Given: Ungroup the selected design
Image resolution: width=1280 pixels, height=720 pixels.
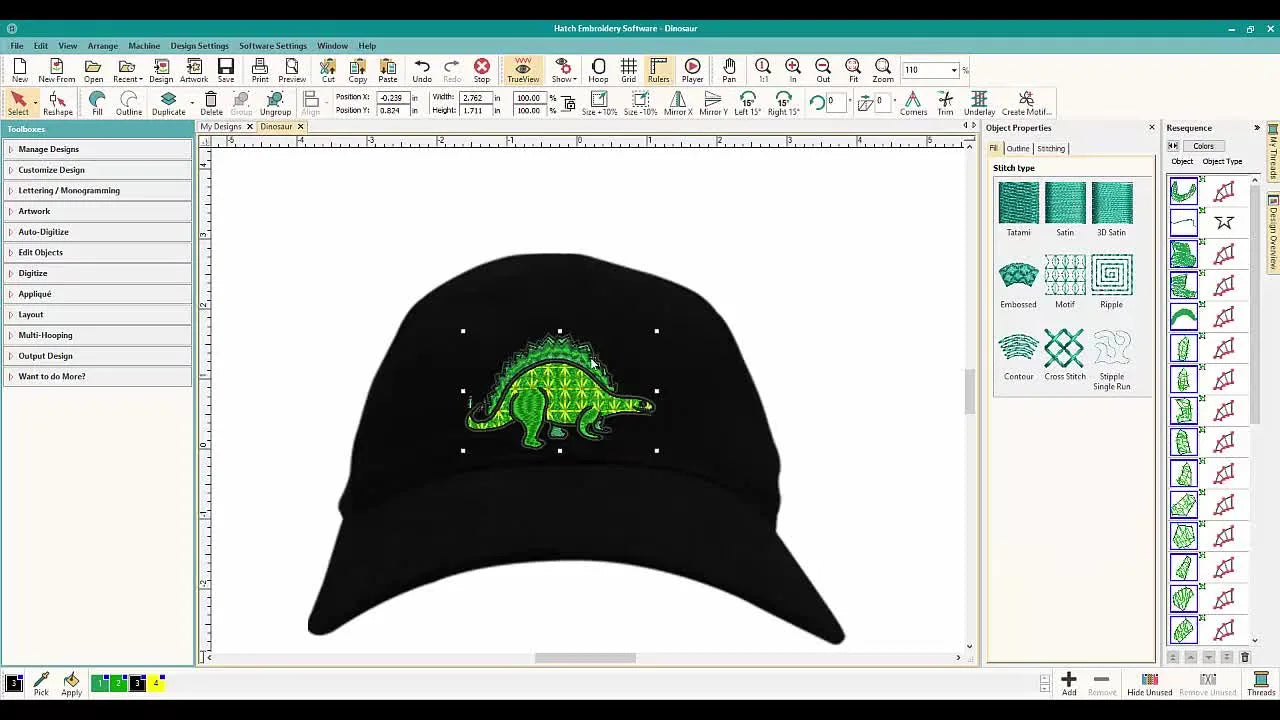Looking at the screenshot, I should (x=275, y=103).
